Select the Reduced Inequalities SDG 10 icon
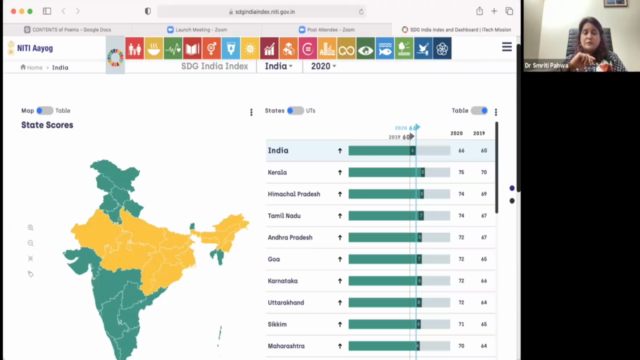Viewport: 640px width, 360px height. click(x=308, y=49)
